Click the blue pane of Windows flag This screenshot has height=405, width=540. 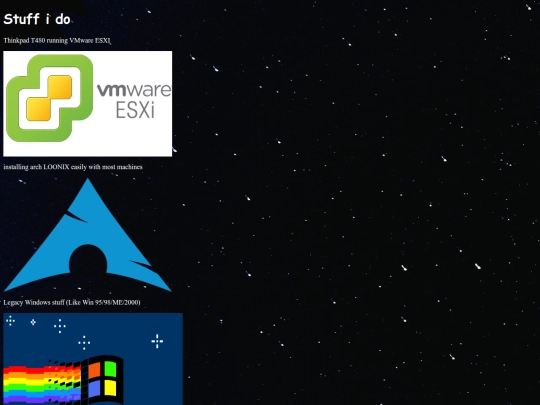pyautogui.click(x=94, y=389)
